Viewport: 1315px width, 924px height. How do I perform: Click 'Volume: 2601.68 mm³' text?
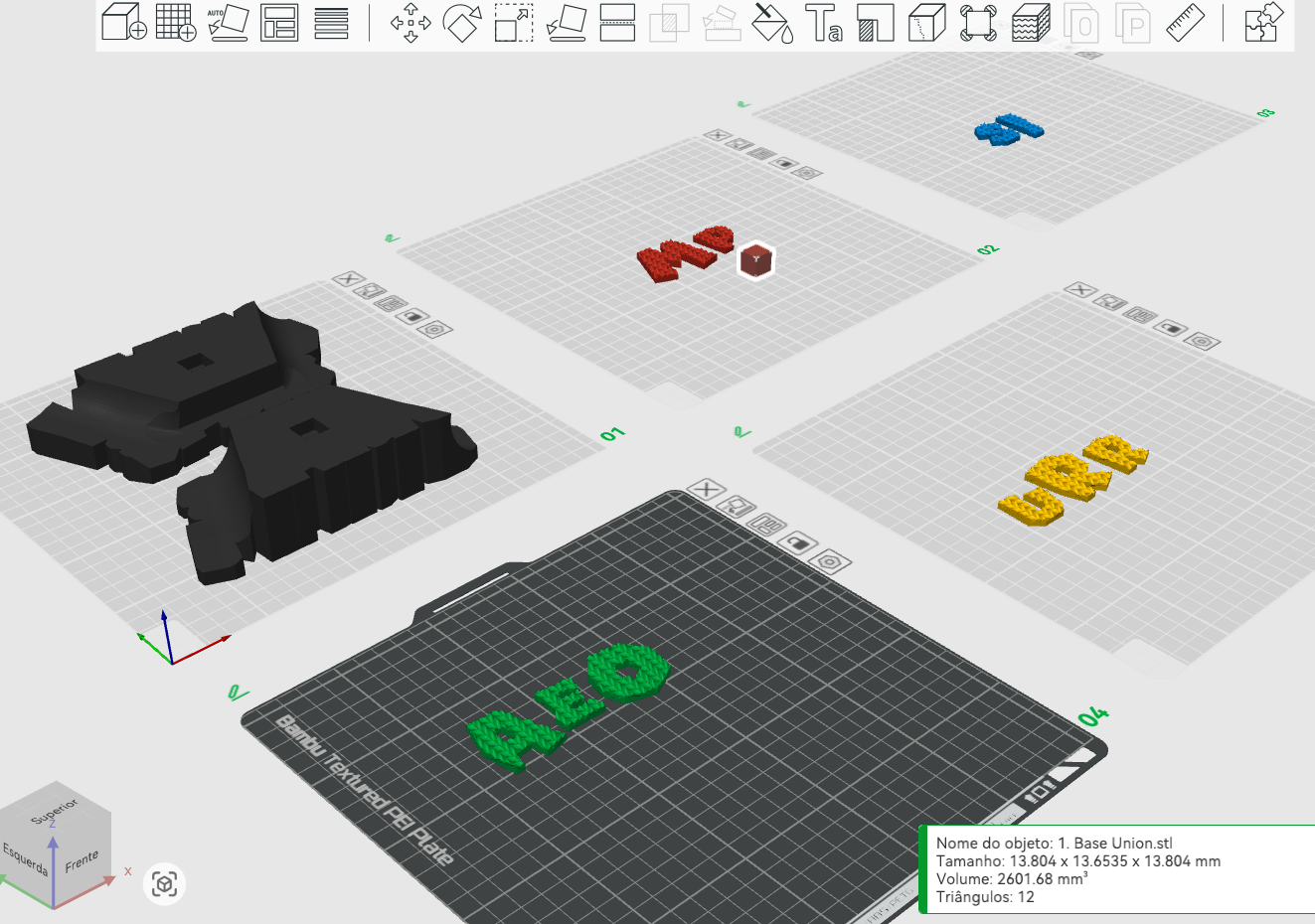(x=1012, y=878)
